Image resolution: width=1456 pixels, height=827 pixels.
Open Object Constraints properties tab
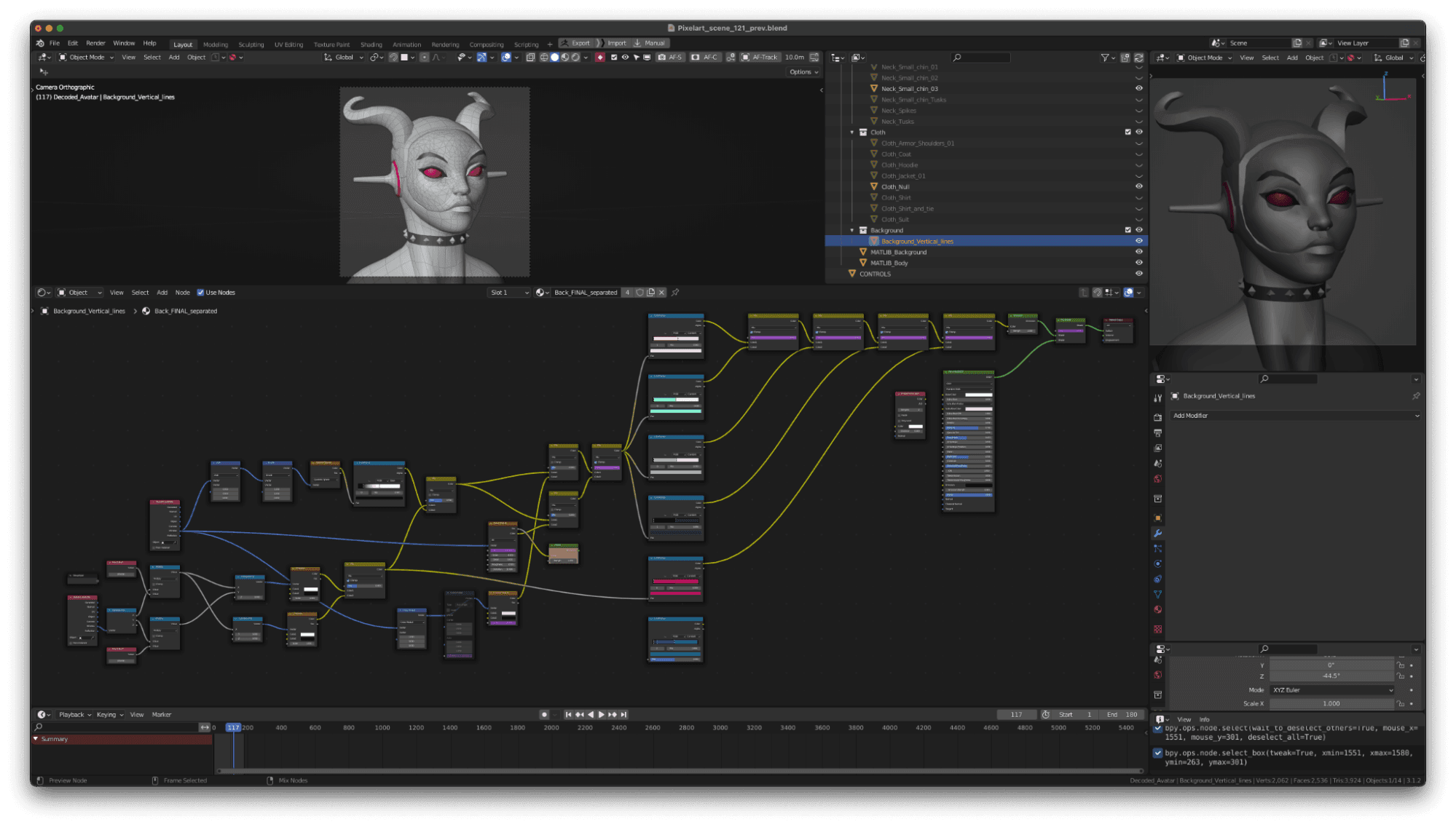[x=1157, y=579]
